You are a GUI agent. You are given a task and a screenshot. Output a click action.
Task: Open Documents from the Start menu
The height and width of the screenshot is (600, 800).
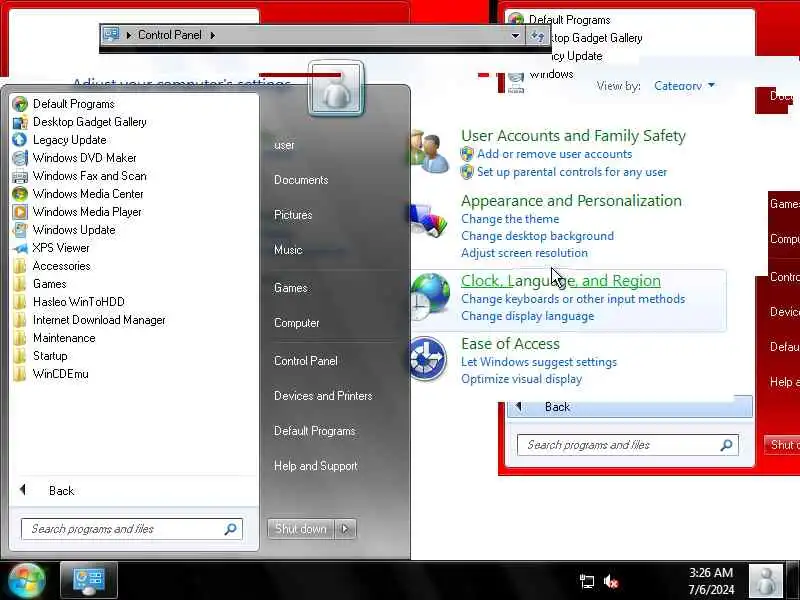click(301, 180)
